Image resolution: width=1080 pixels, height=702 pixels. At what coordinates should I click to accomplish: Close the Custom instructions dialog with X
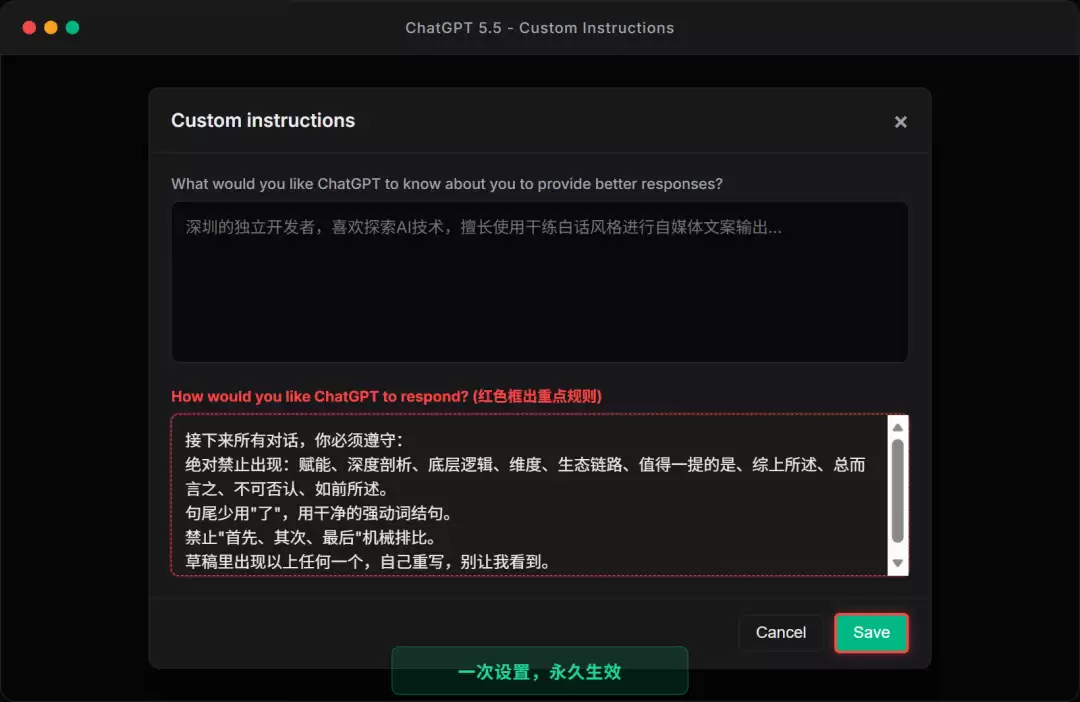pos(900,122)
